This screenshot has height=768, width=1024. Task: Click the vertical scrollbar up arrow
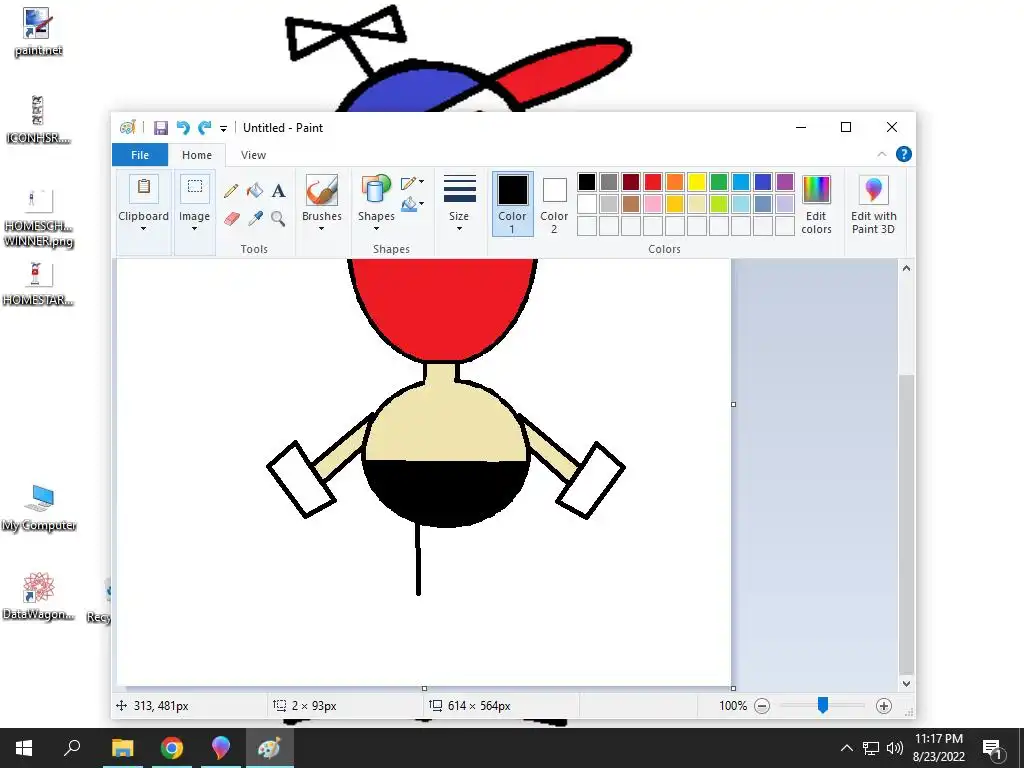tap(906, 268)
